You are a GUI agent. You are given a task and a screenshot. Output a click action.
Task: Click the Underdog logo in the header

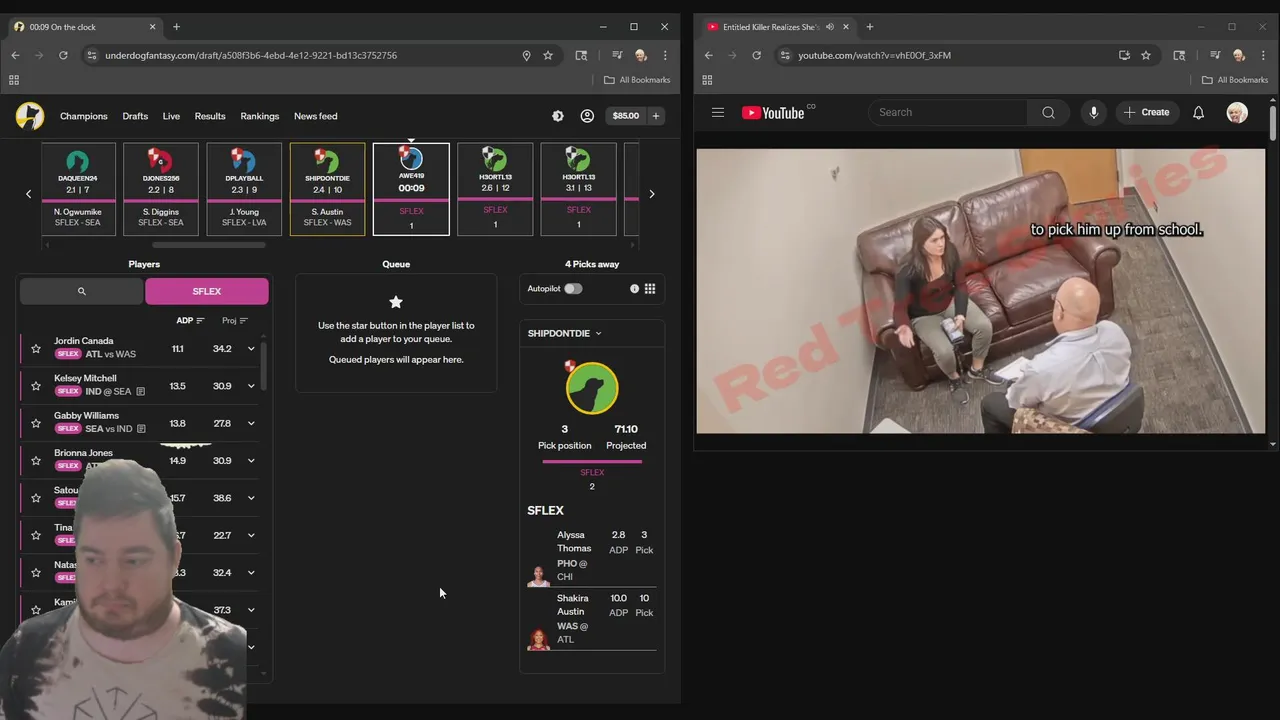pyautogui.click(x=30, y=116)
